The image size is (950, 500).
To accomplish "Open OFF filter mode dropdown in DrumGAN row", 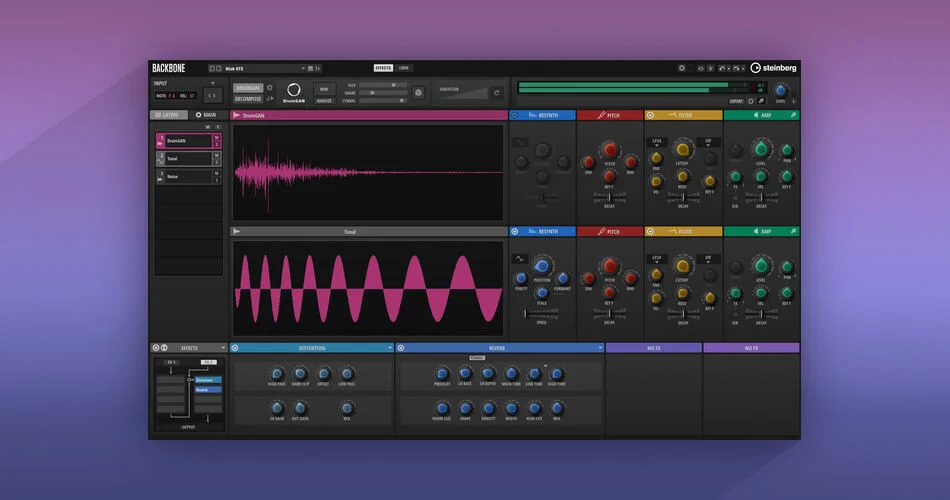I will pyautogui.click(x=708, y=142).
